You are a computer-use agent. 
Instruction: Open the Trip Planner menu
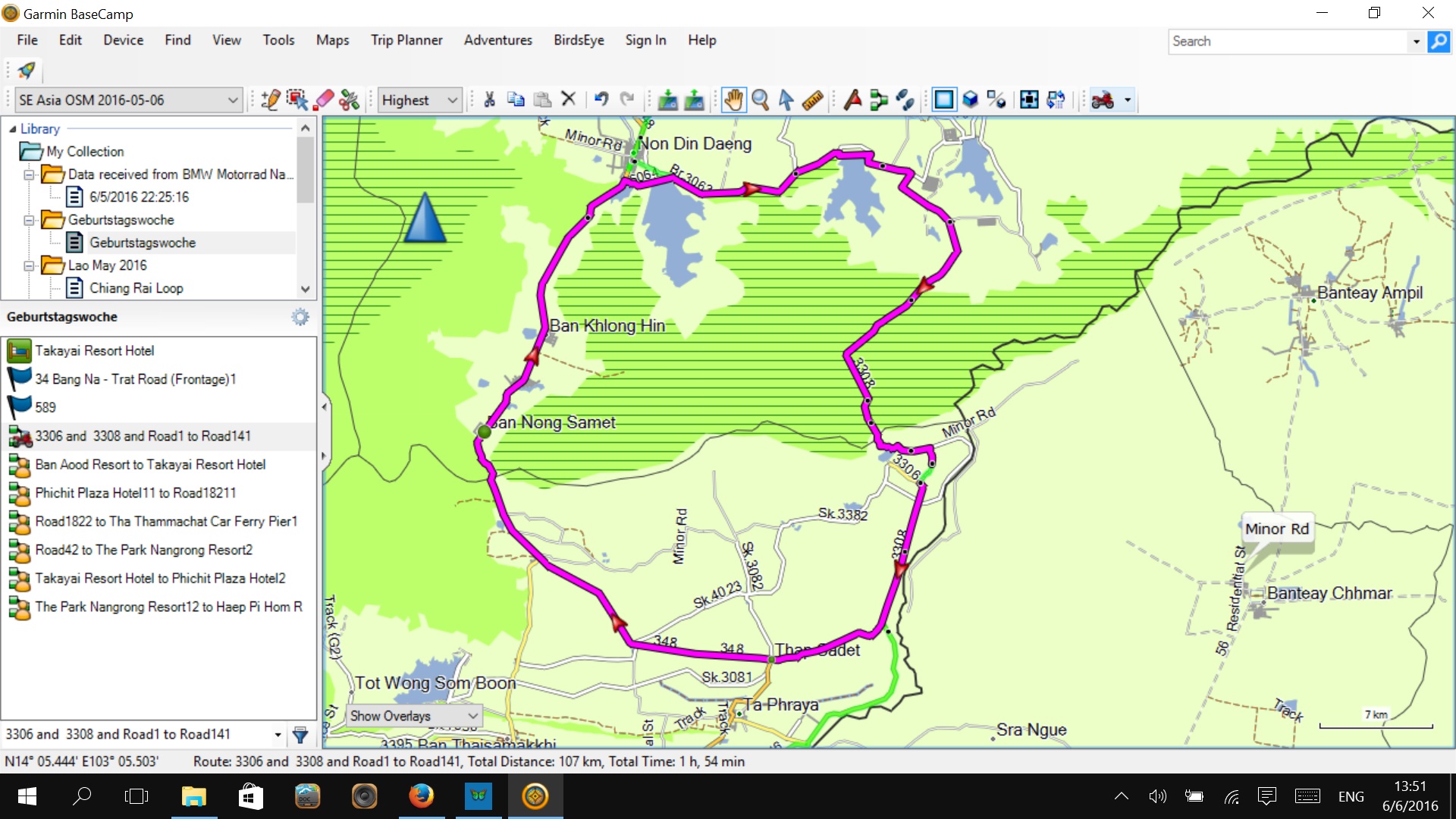[406, 40]
